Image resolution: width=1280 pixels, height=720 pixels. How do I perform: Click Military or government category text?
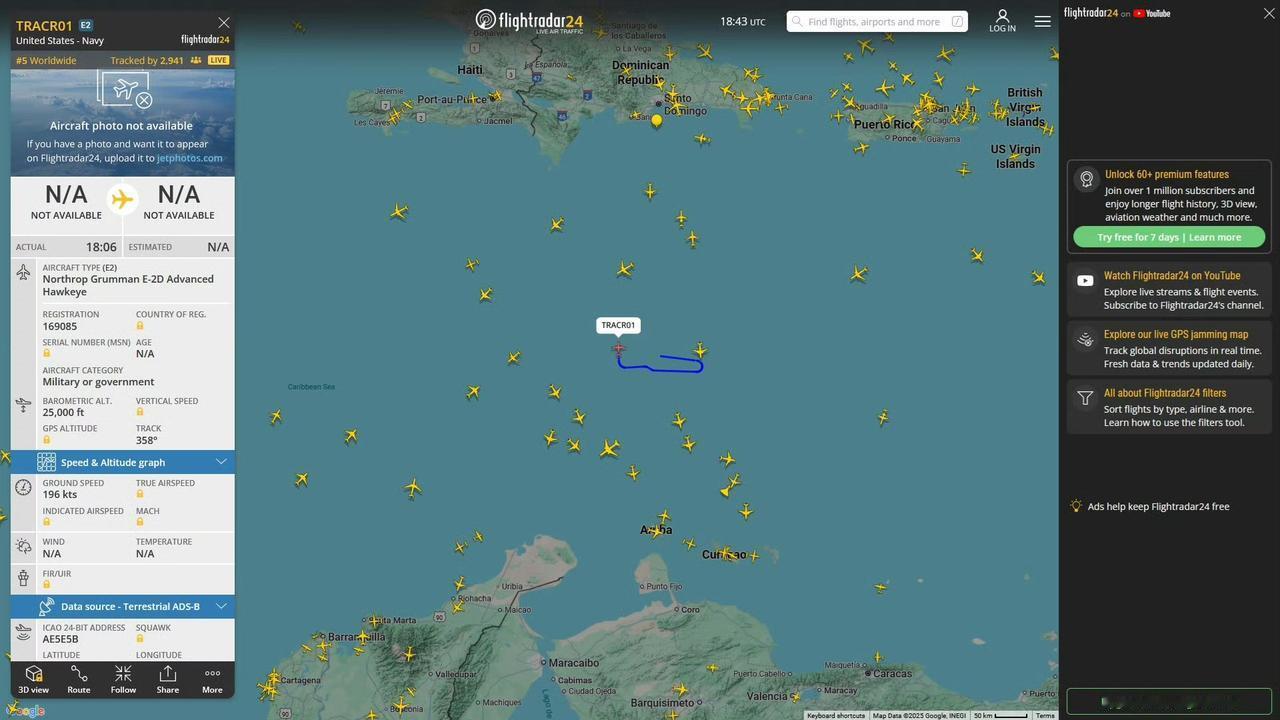[98, 382]
